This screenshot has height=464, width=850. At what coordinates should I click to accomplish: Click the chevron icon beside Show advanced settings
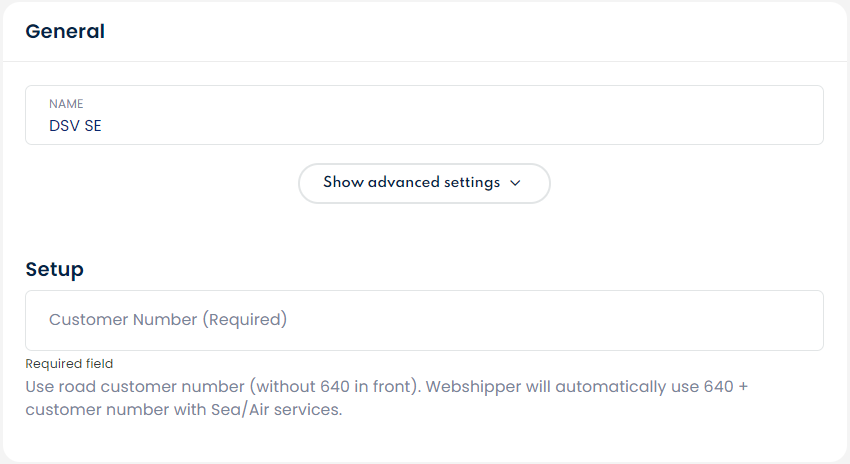click(x=515, y=183)
